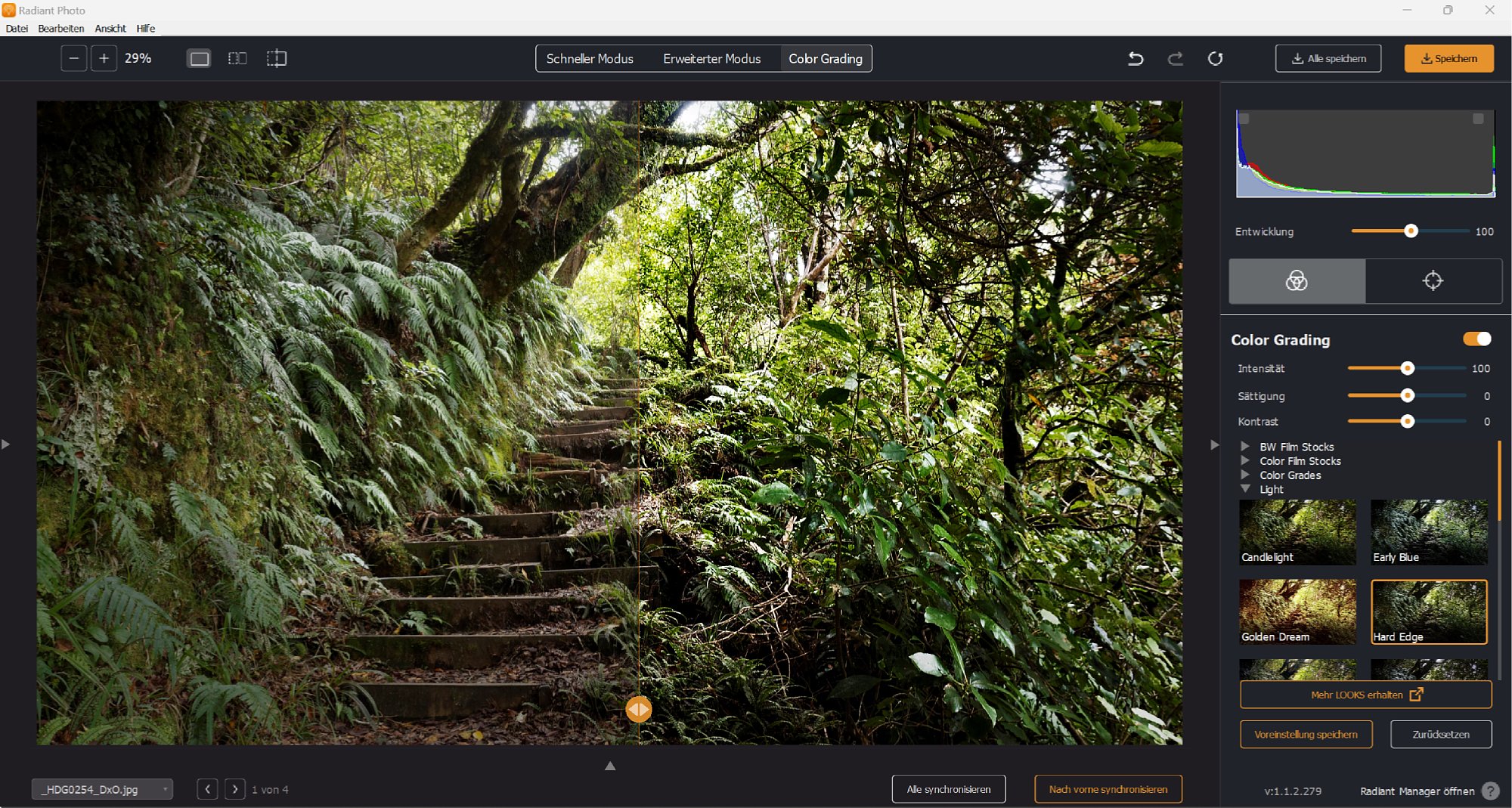1512x808 pixels.
Task: Click the '1 von 4' image counter
Action: pos(270,790)
